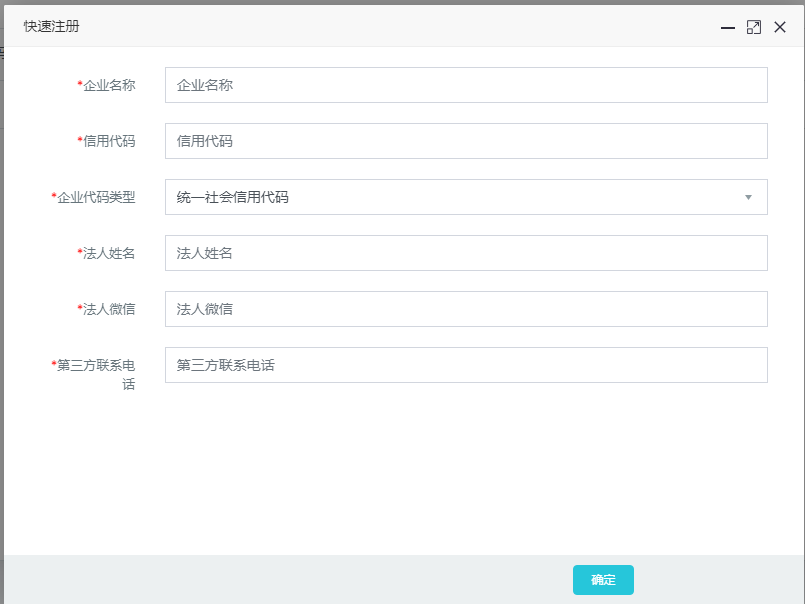Click the 法人微信 text field
805x604 pixels.
[466, 309]
